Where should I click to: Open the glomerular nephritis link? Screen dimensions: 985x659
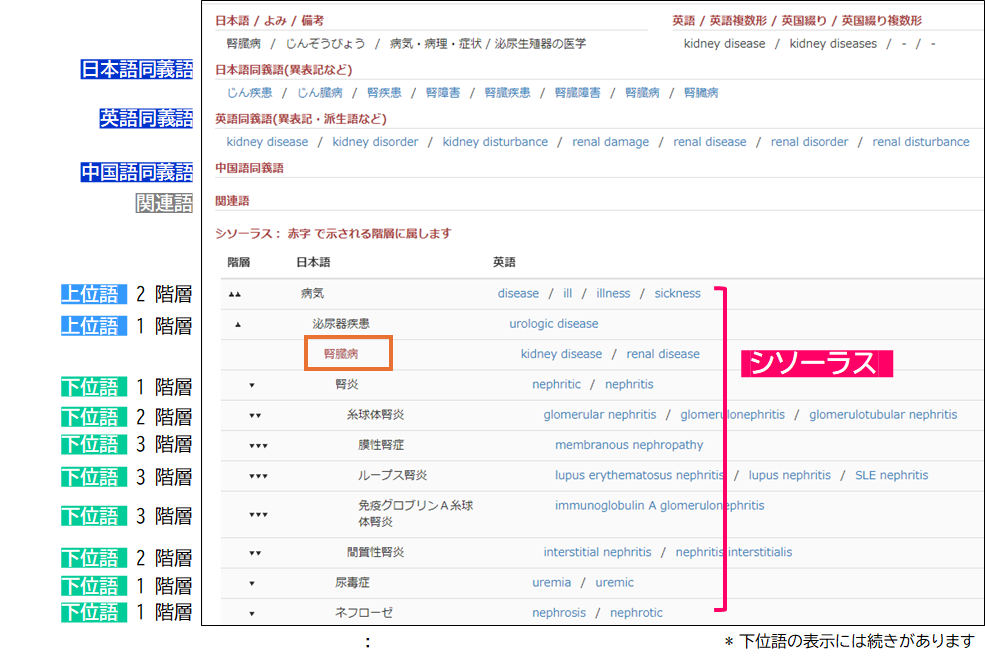coord(600,415)
